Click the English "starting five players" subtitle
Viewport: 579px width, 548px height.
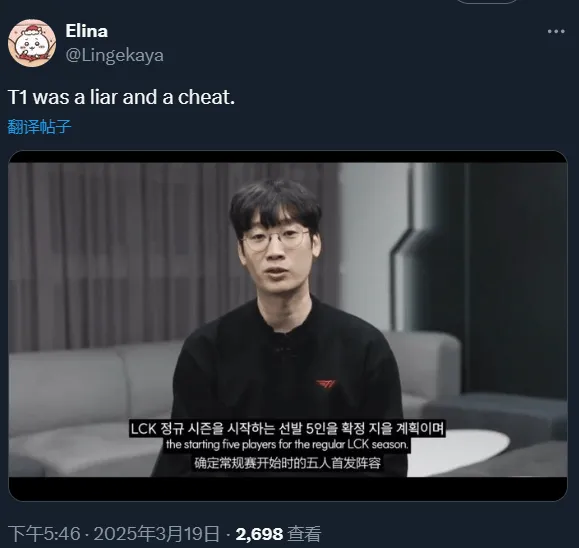click(287, 444)
